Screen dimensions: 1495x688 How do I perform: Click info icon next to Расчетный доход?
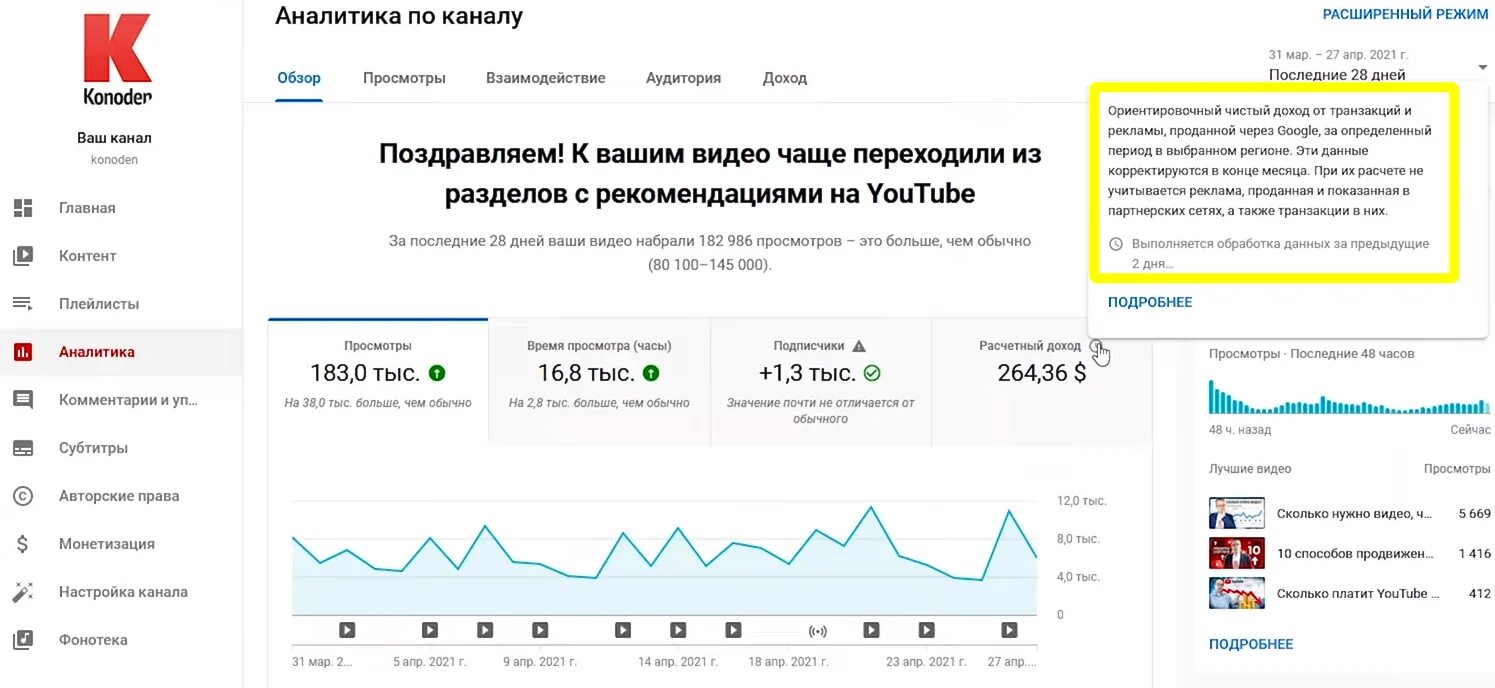click(x=1097, y=346)
